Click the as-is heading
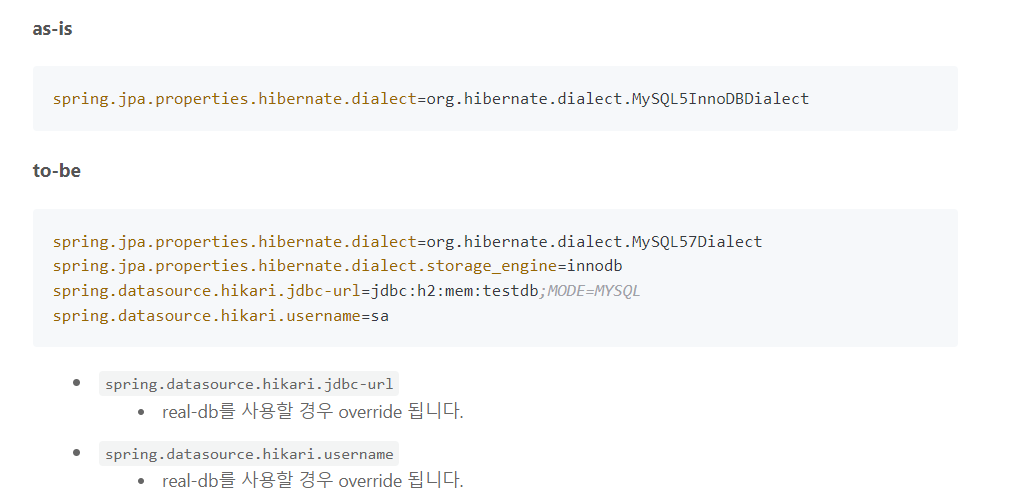 (x=52, y=29)
